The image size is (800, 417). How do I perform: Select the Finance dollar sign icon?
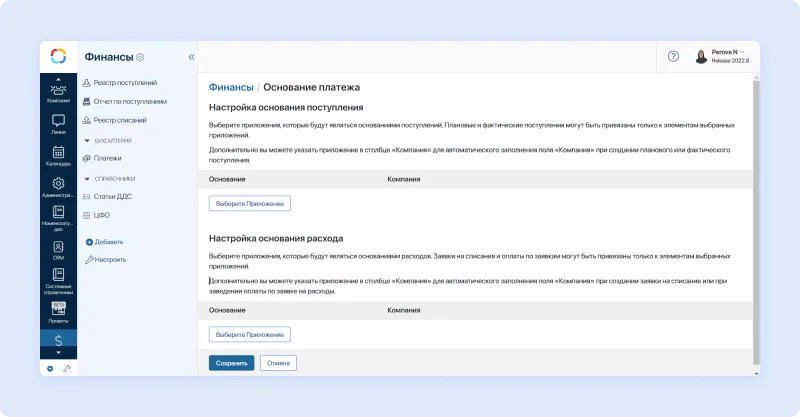pyautogui.click(x=58, y=340)
